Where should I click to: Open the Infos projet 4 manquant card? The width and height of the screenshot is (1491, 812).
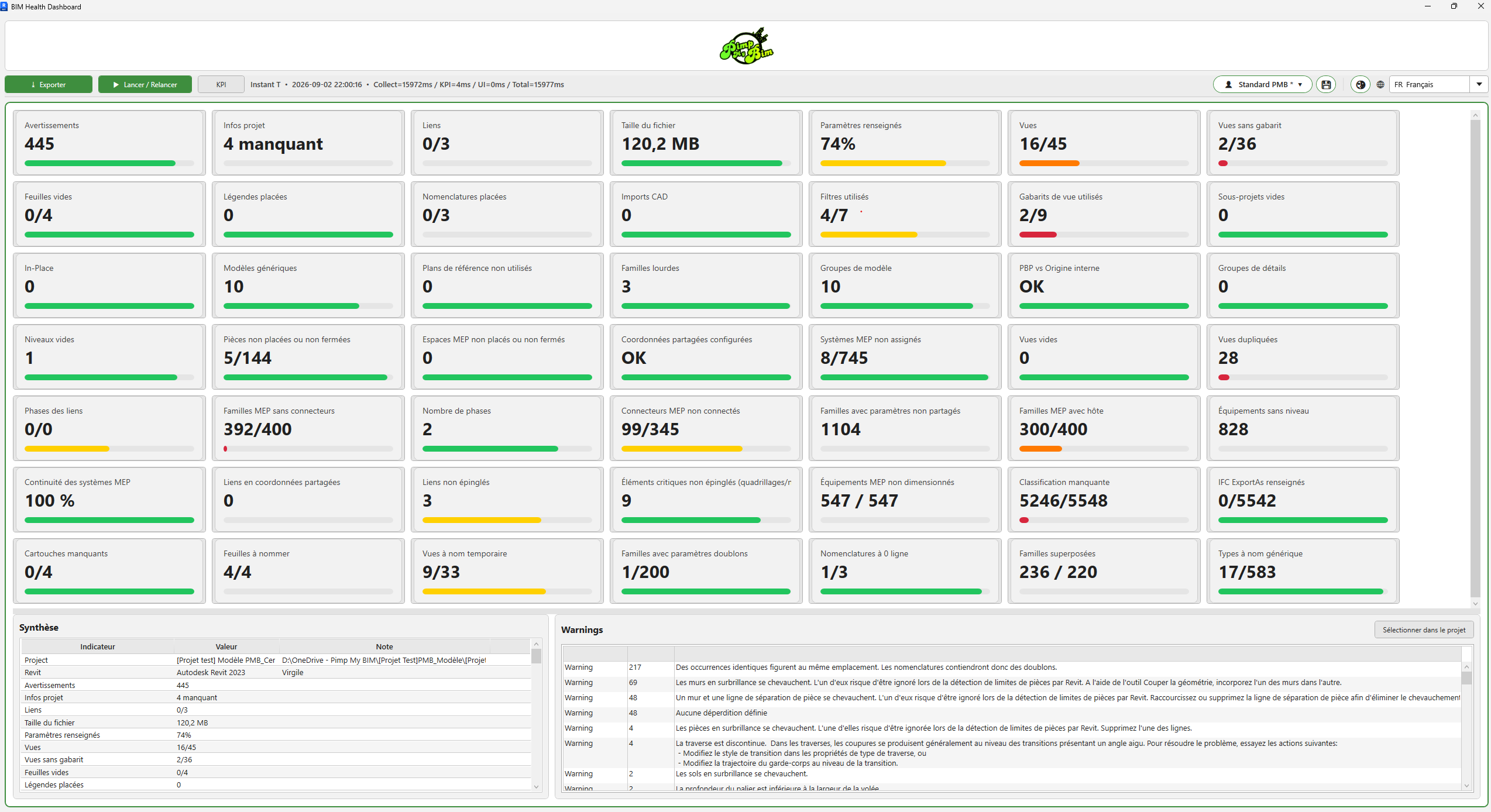(308, 143)
